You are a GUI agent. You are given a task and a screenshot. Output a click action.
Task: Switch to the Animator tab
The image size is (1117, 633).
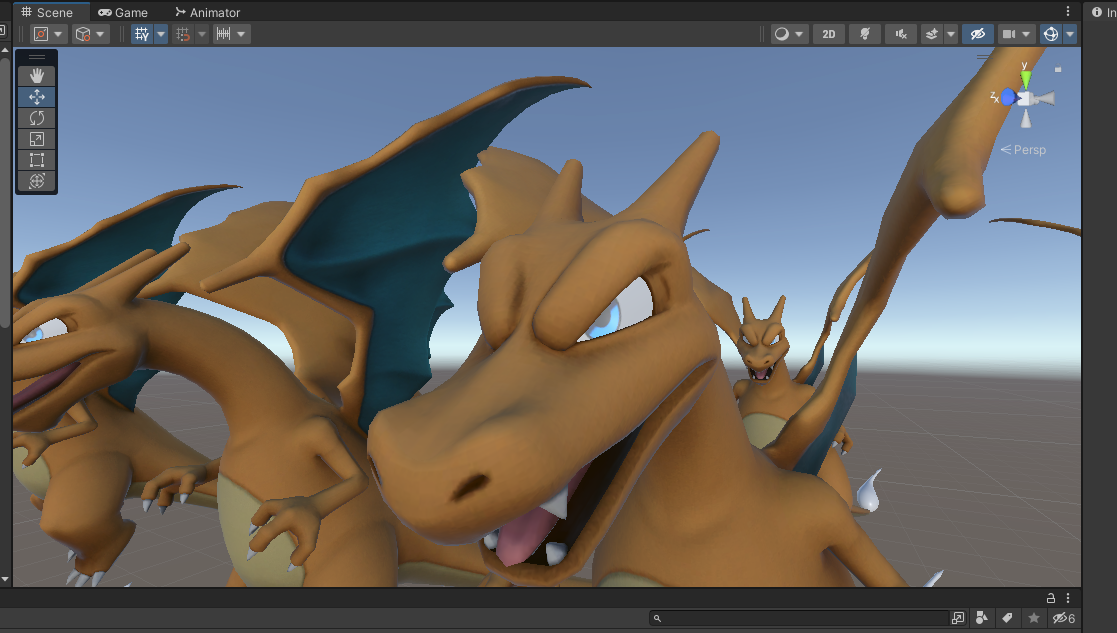pyautogui.click(x=207, y=12)
